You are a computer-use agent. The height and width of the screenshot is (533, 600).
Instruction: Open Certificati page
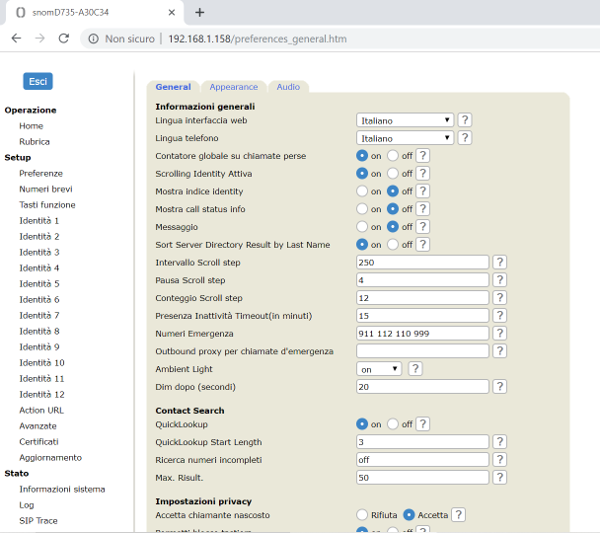(39, 442)
